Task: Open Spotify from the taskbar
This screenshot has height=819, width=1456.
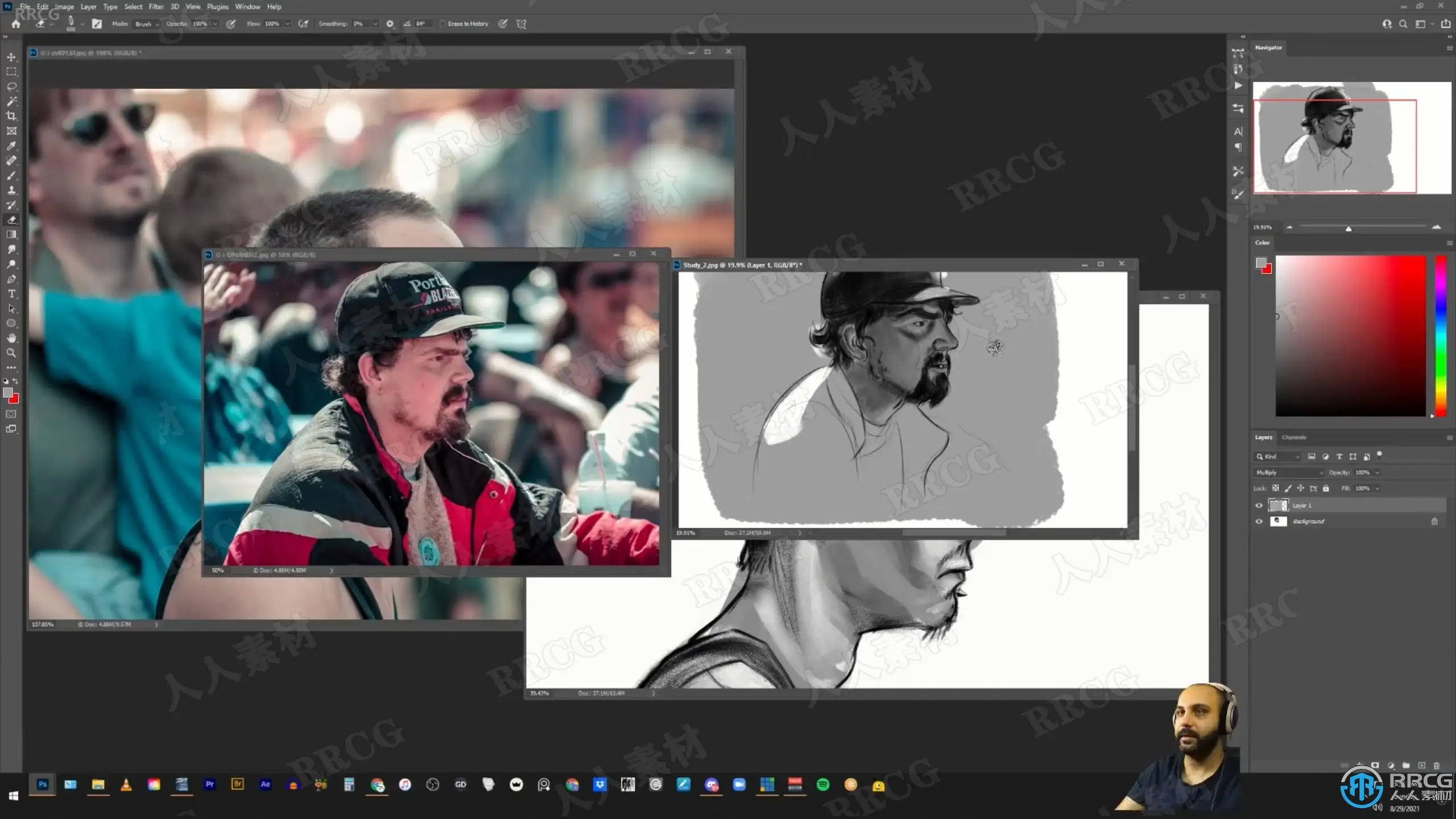Action: click(822, 785)
